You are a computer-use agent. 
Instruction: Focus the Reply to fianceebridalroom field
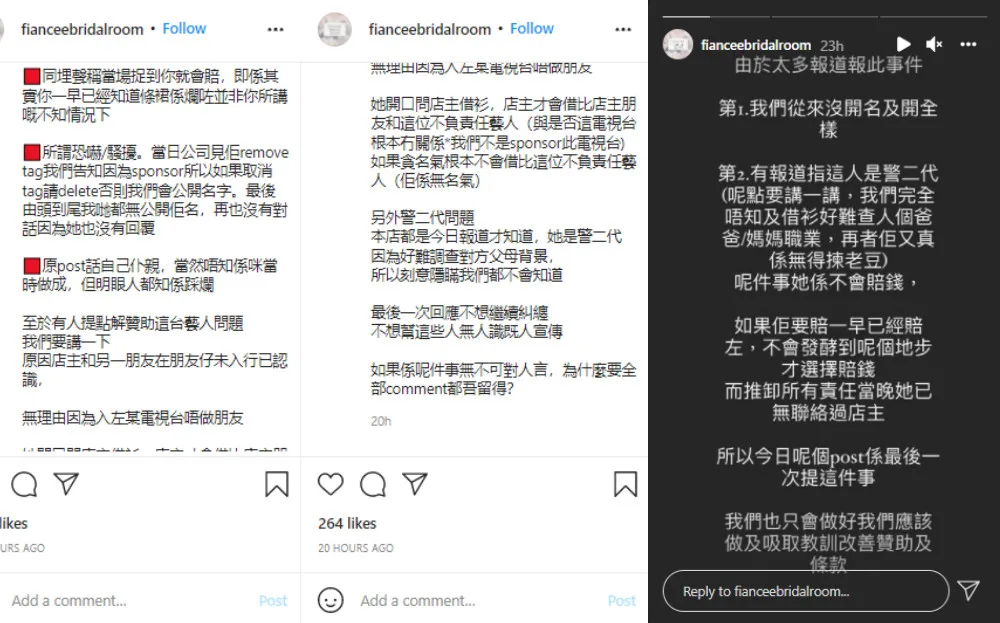click(x=806, y=591)
